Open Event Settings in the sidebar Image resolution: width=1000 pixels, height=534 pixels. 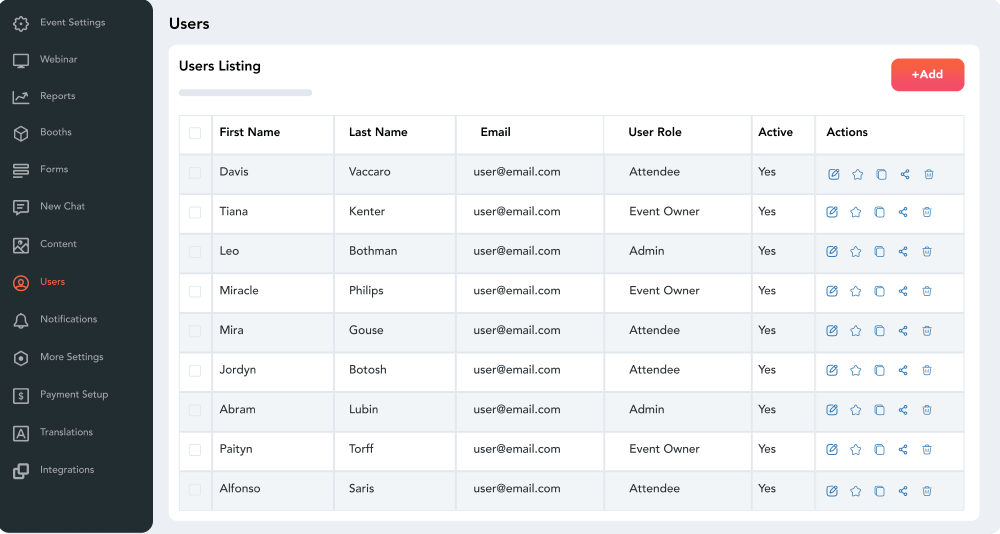(72, 22)
